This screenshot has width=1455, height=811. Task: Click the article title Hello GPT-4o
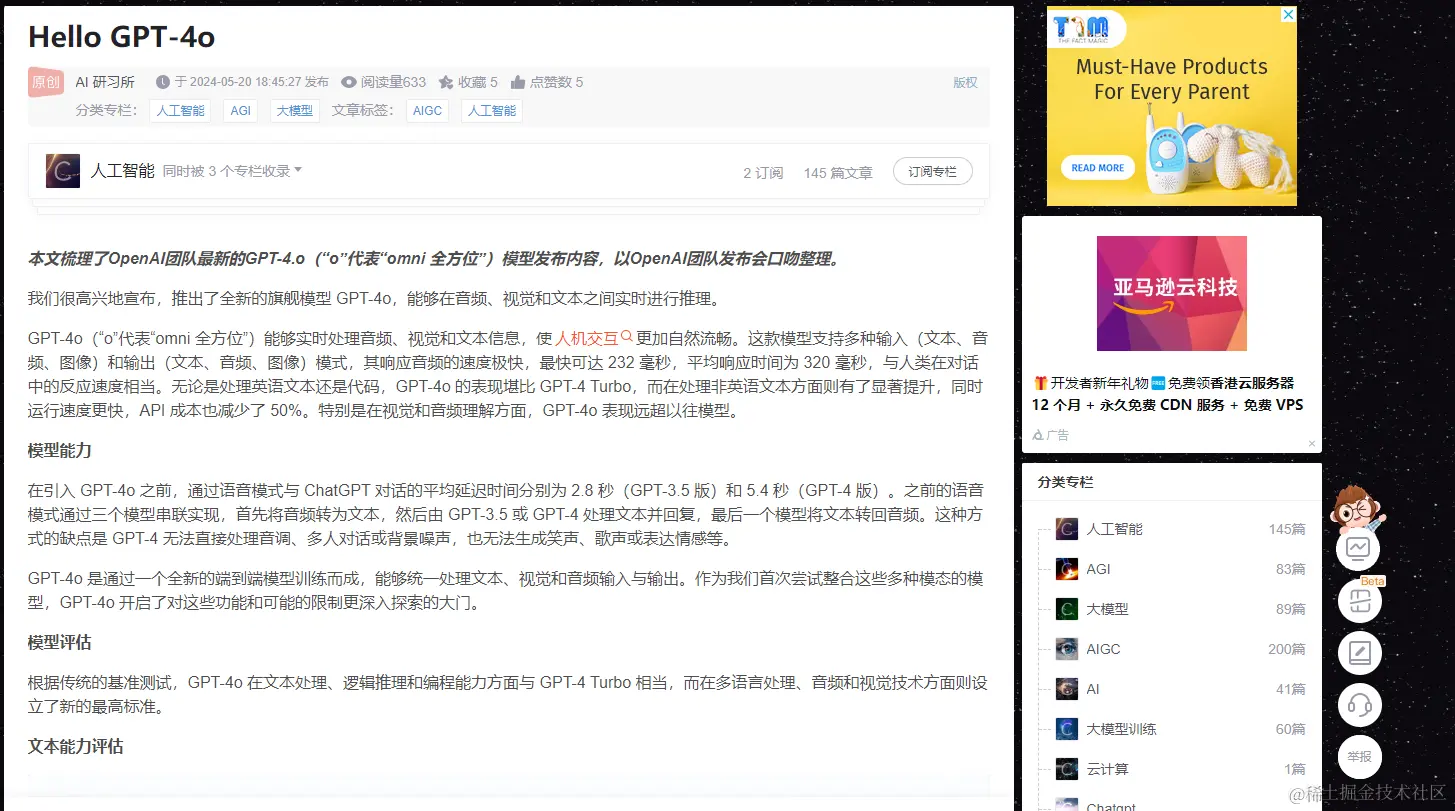pos(122,37)
